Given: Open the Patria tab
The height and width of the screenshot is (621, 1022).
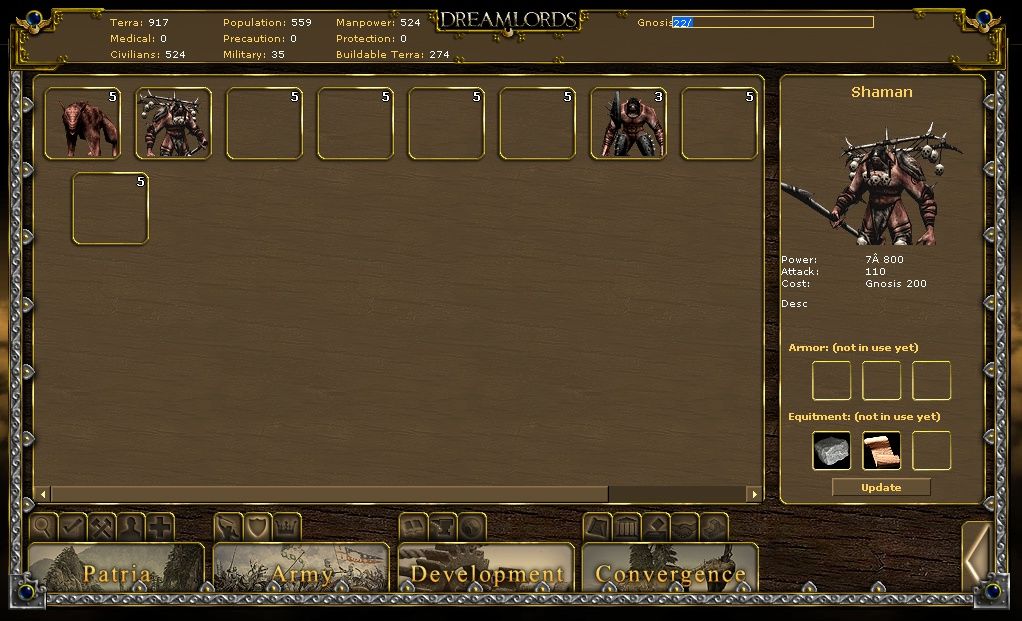Looking at the screenshot, I should click(x=116, y=568).
